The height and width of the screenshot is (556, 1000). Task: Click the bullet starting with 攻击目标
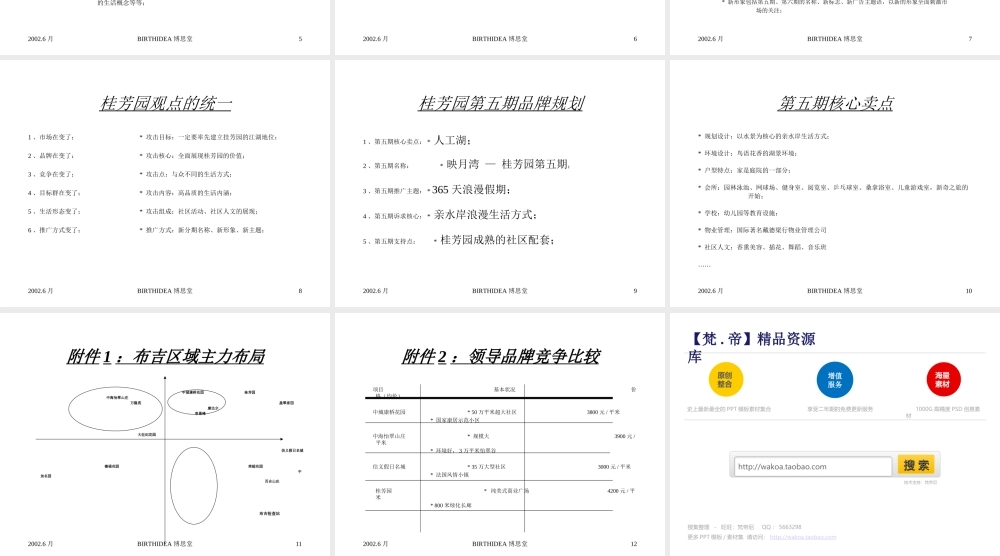208,137
